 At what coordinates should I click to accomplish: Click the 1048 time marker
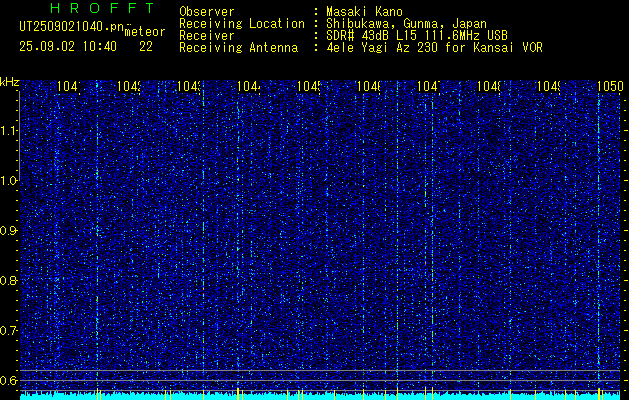pyautogui.click(x=489, y=86)
